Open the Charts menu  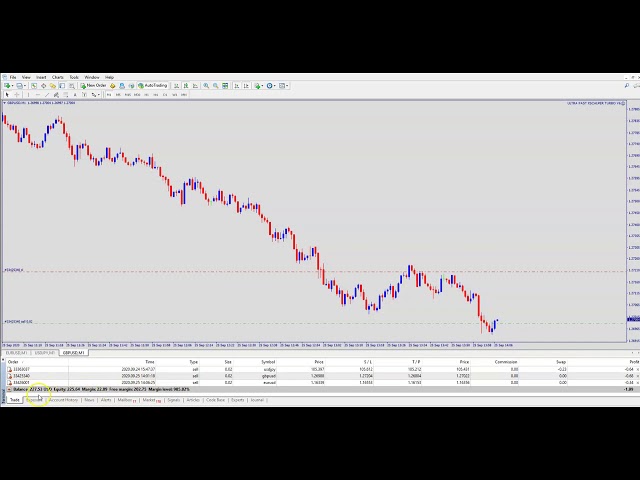pyautogui.click(x=58, y=77)
